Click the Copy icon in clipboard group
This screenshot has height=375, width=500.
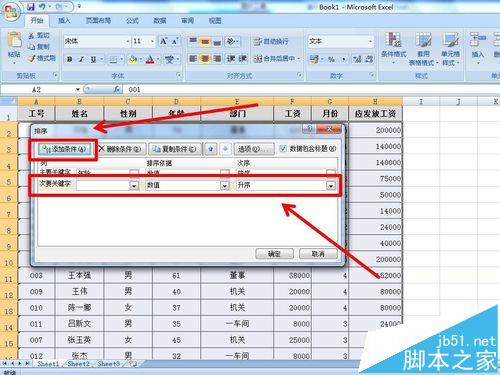[x=32, y=47]
